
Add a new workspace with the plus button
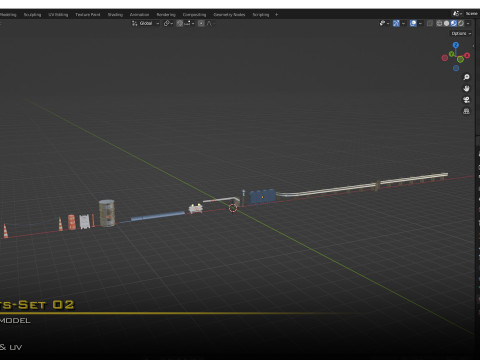coord(276,15)
